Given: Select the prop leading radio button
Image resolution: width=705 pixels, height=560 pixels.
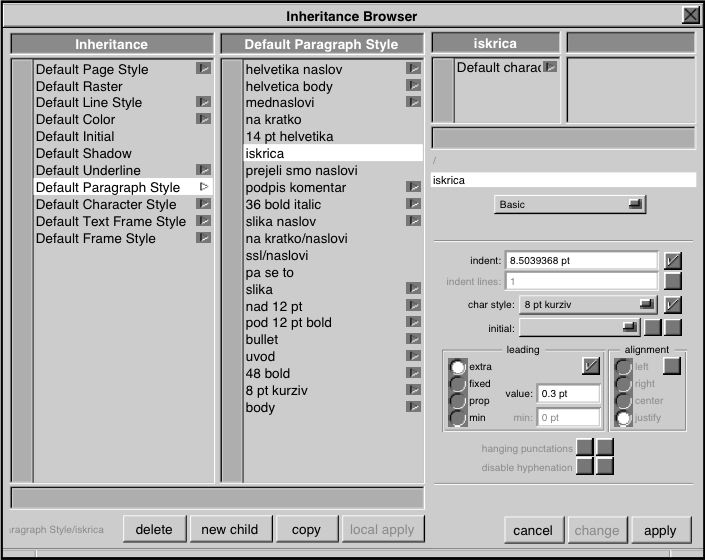Looking at the screenshot, I should [457, 400].
